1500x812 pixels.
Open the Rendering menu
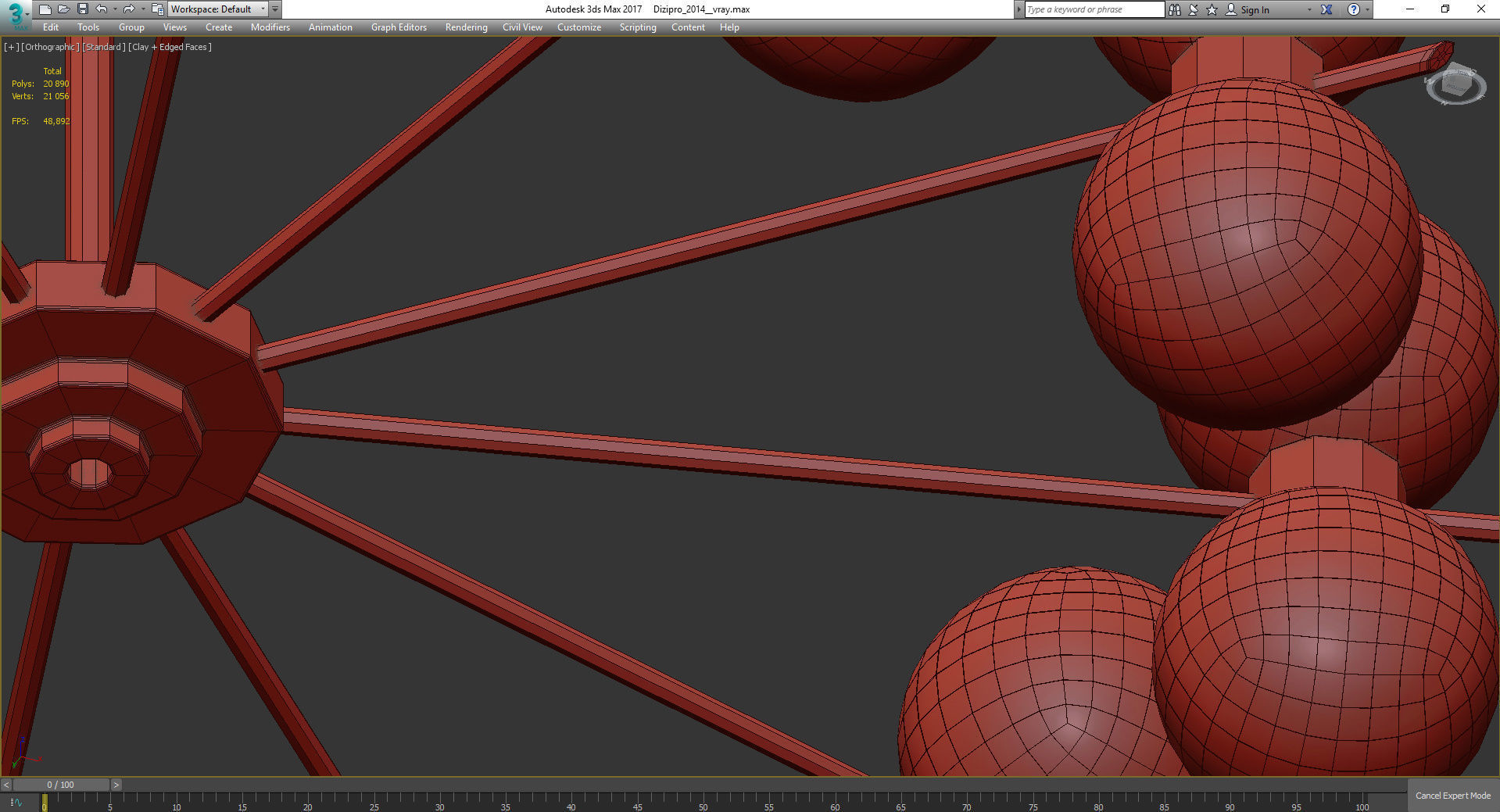467,27
